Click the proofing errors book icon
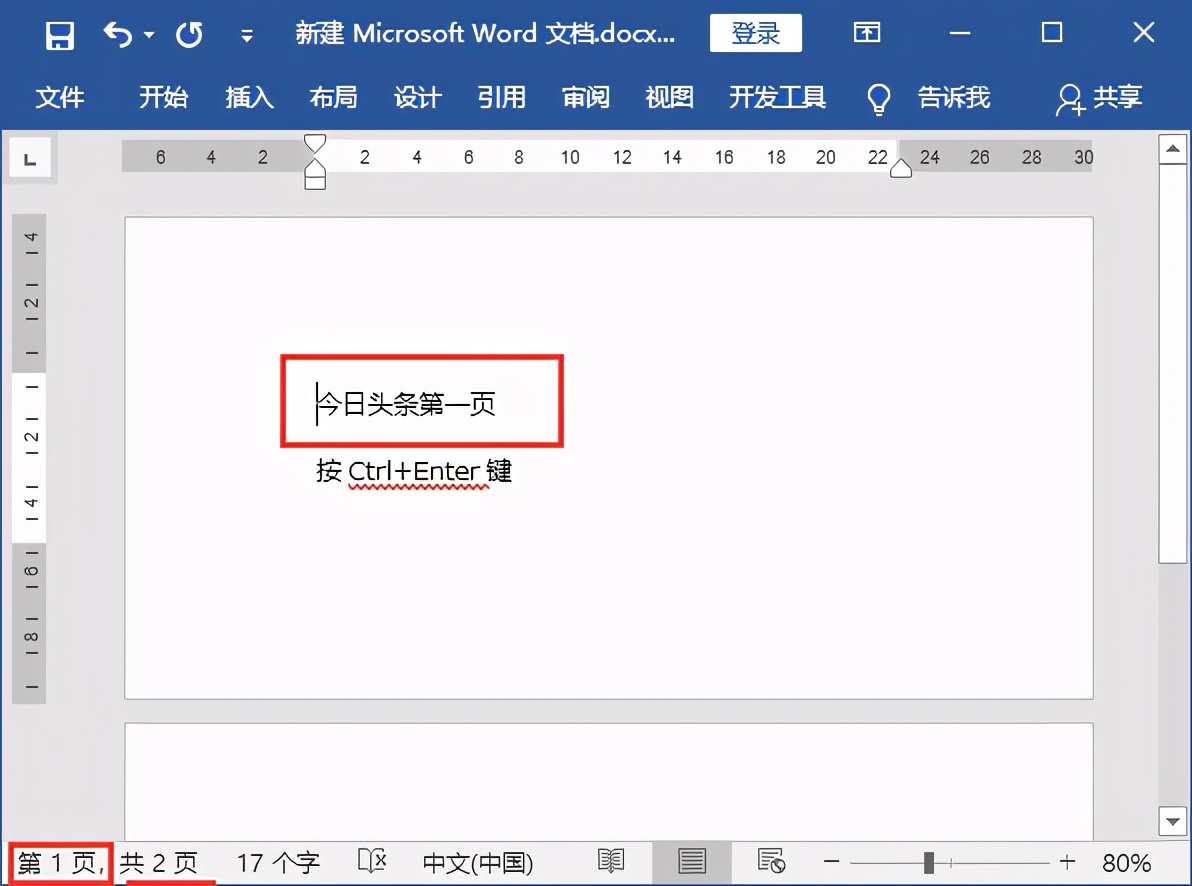The height and width of the screenshot is (886, 1192). [x=372, y=861]
